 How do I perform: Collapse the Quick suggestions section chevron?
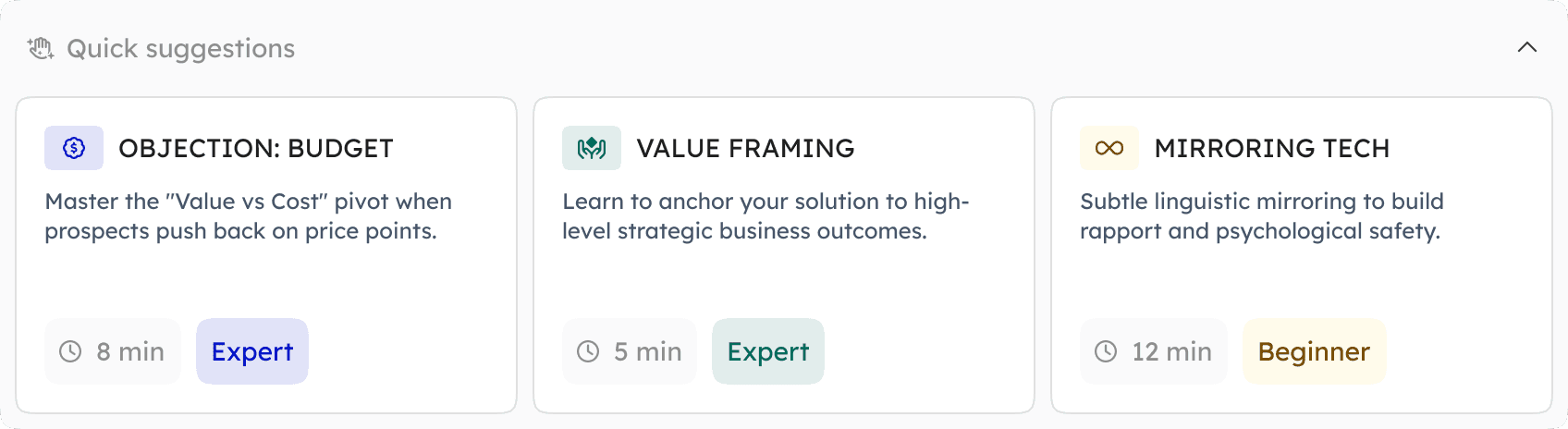1527,47
